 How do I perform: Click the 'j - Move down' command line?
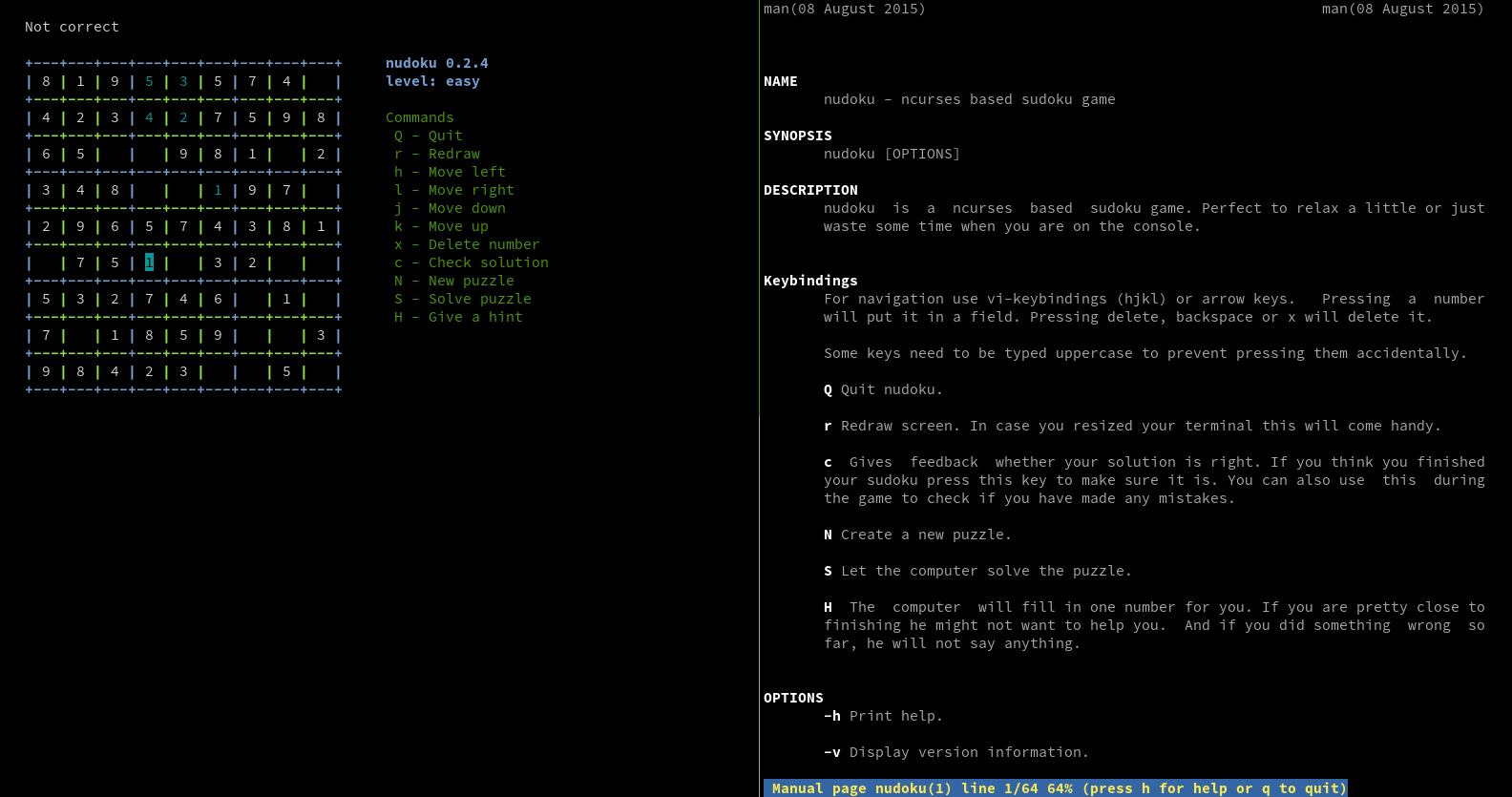450,208
